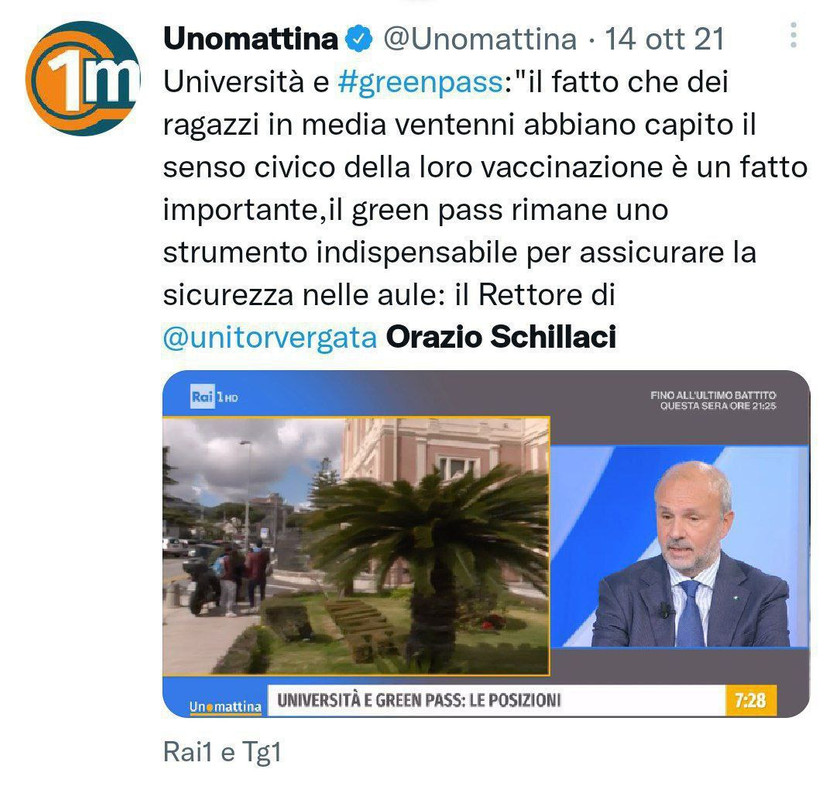Viewport: 836px width, 800px height.
Task: Click the tweet text 'senso civico della loro vaccinazione'
Action: pyautogui.click(x=407, y=167)
